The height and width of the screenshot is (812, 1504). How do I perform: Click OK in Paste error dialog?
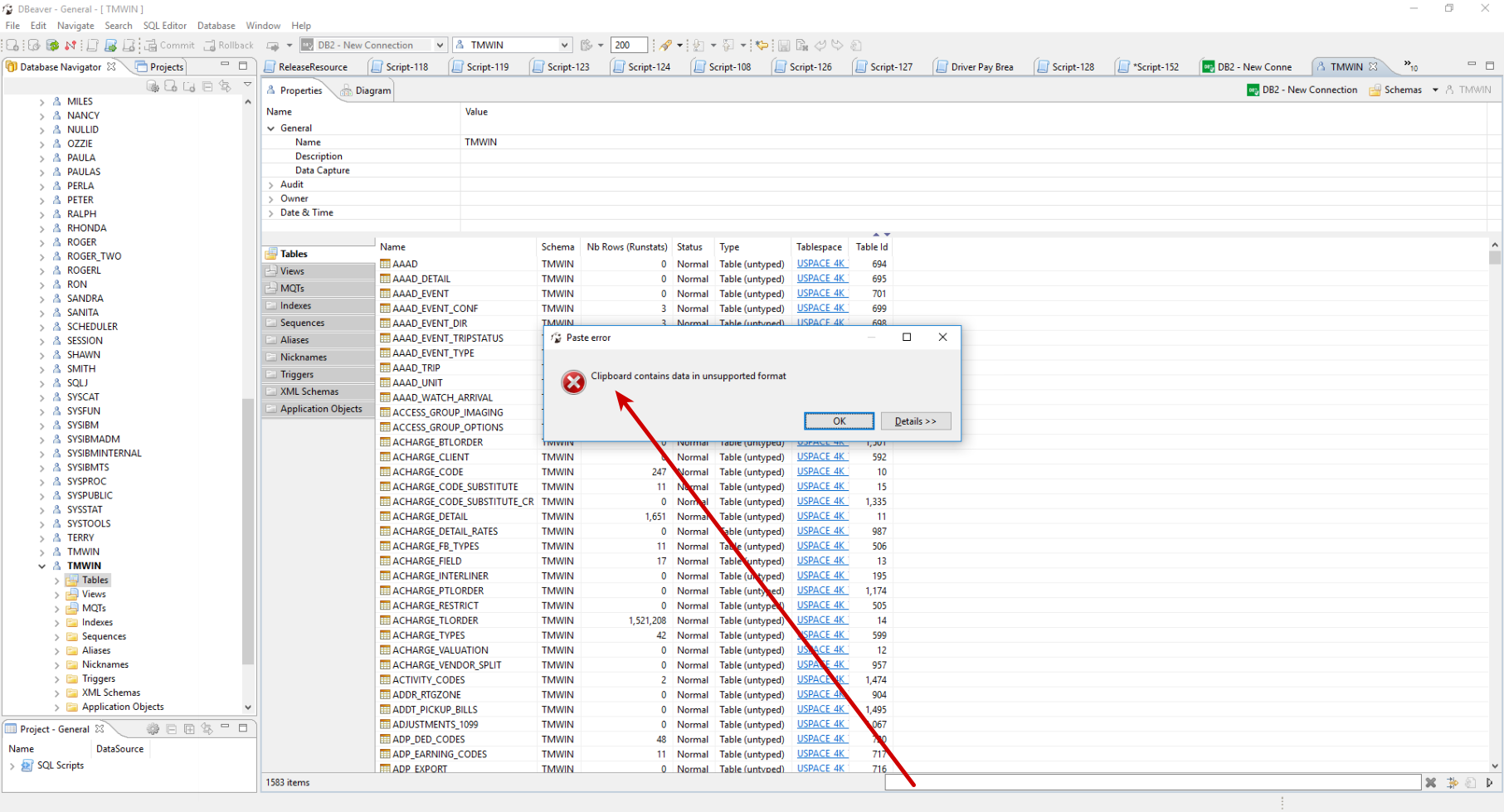[839, 421]
